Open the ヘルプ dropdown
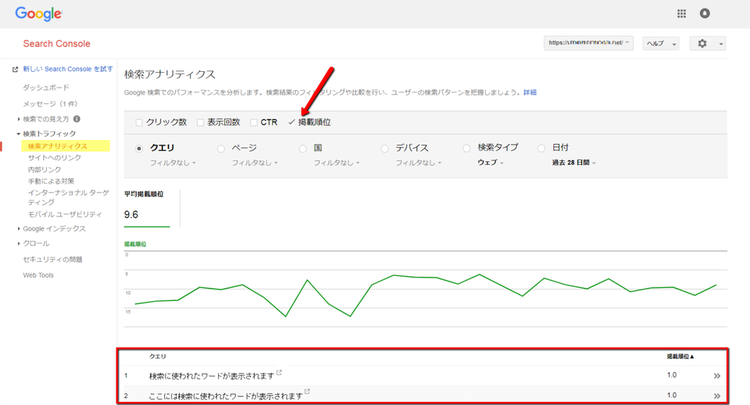 coord(661,44)
